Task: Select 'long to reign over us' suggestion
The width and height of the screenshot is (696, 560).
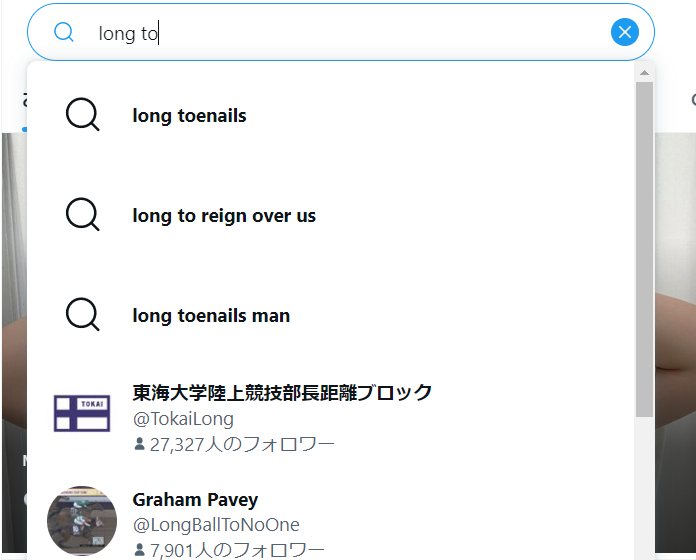Action: (x=224, y=216)
